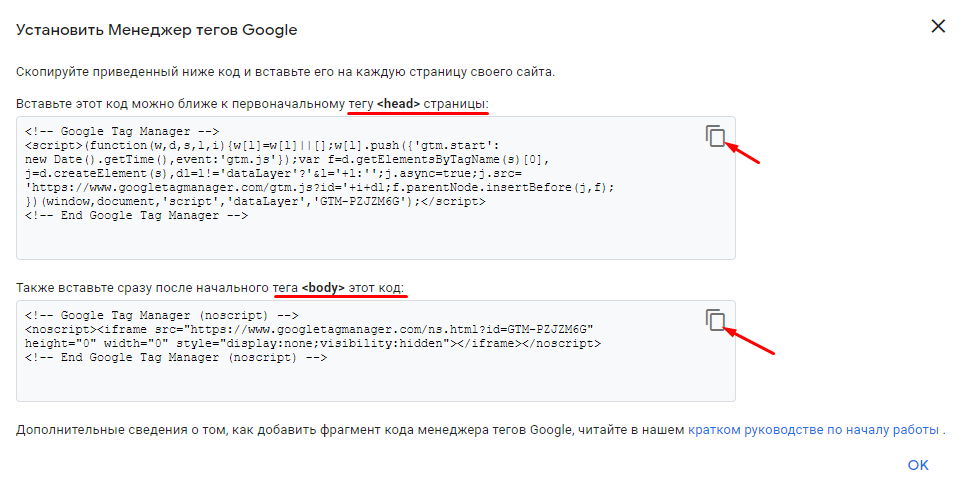Click the 'Дополнительные сведения' footer text

click(350, 430)
